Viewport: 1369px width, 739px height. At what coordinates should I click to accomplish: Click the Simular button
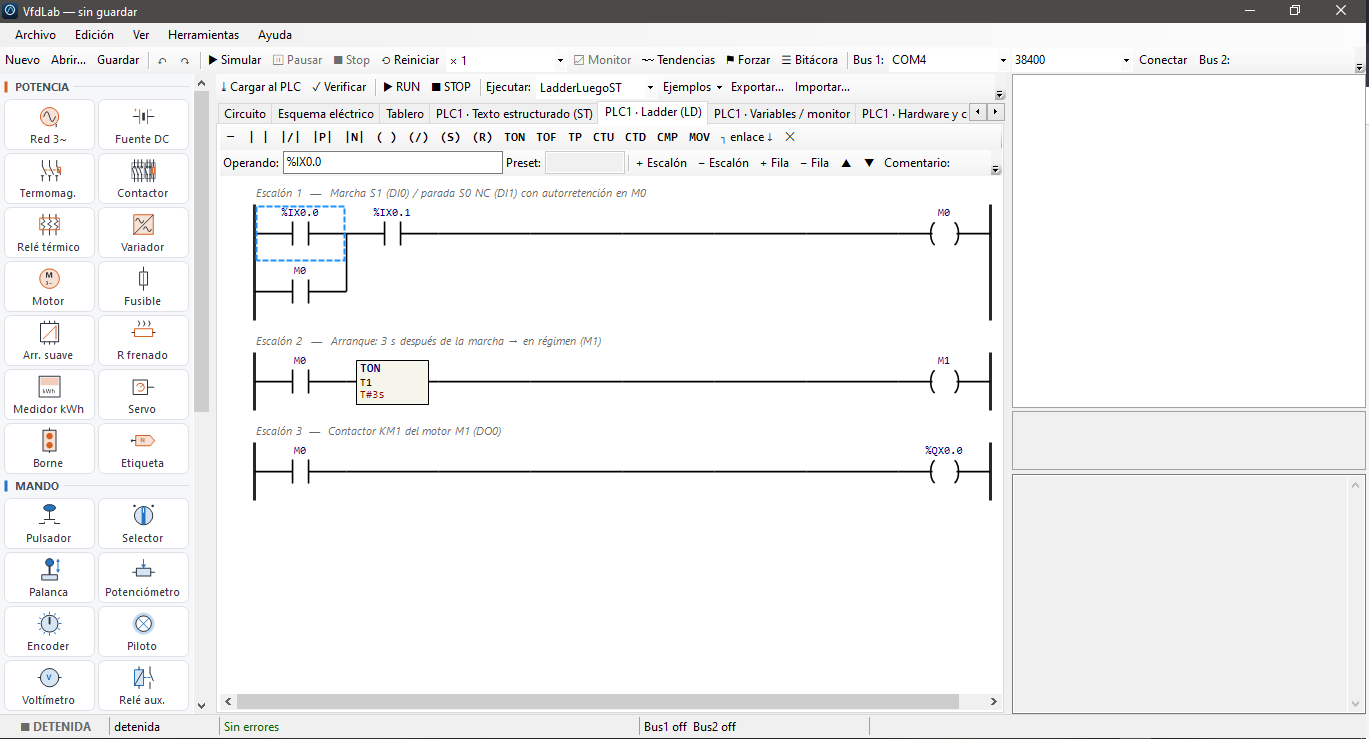(x=235, y=60)
